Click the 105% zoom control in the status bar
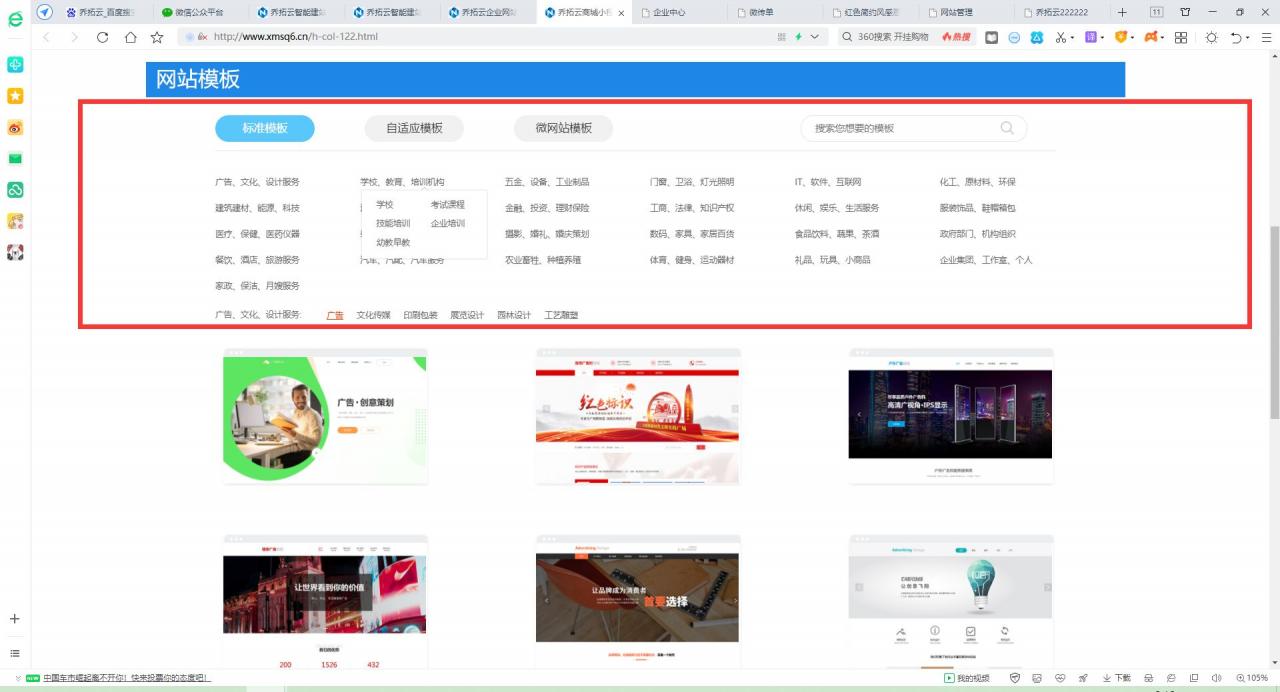 (1252, 678)
